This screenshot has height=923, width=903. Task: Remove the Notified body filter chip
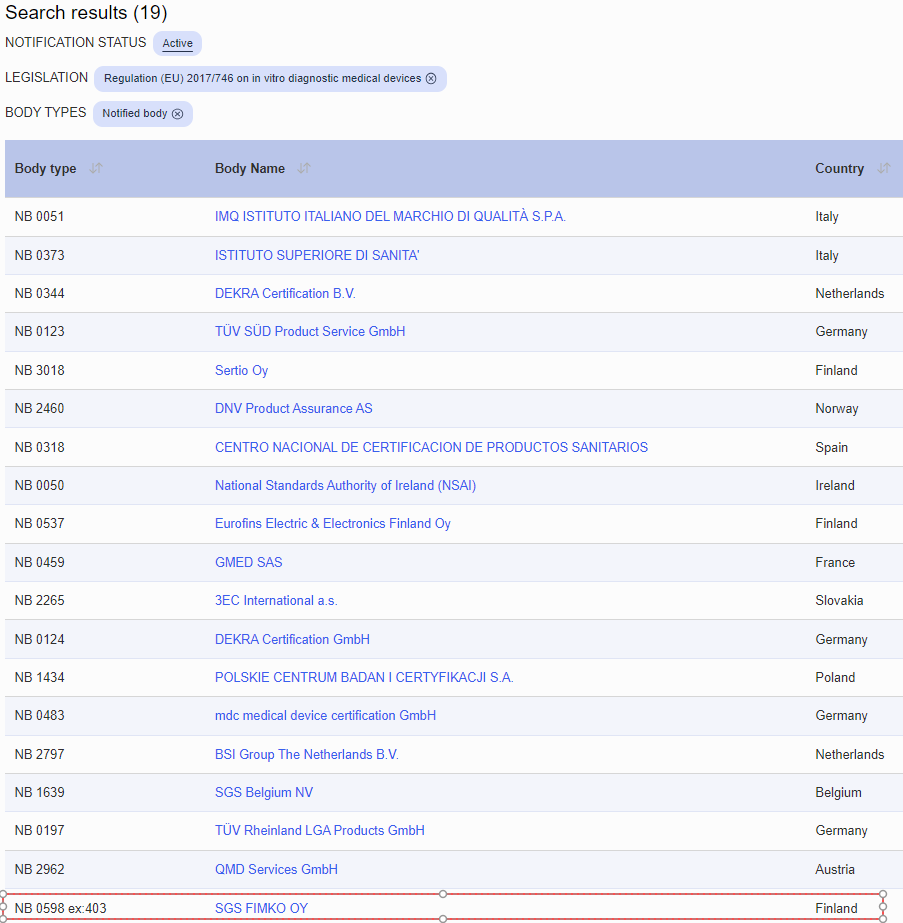(x=177, y=114)
